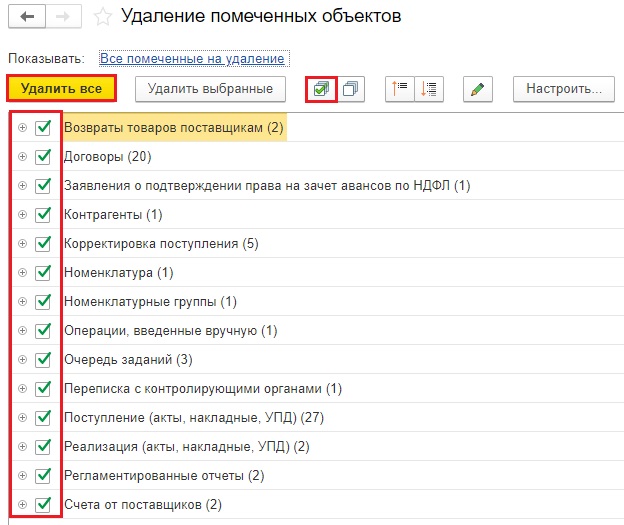Click the collapse all groups icon

pos(431,89)
